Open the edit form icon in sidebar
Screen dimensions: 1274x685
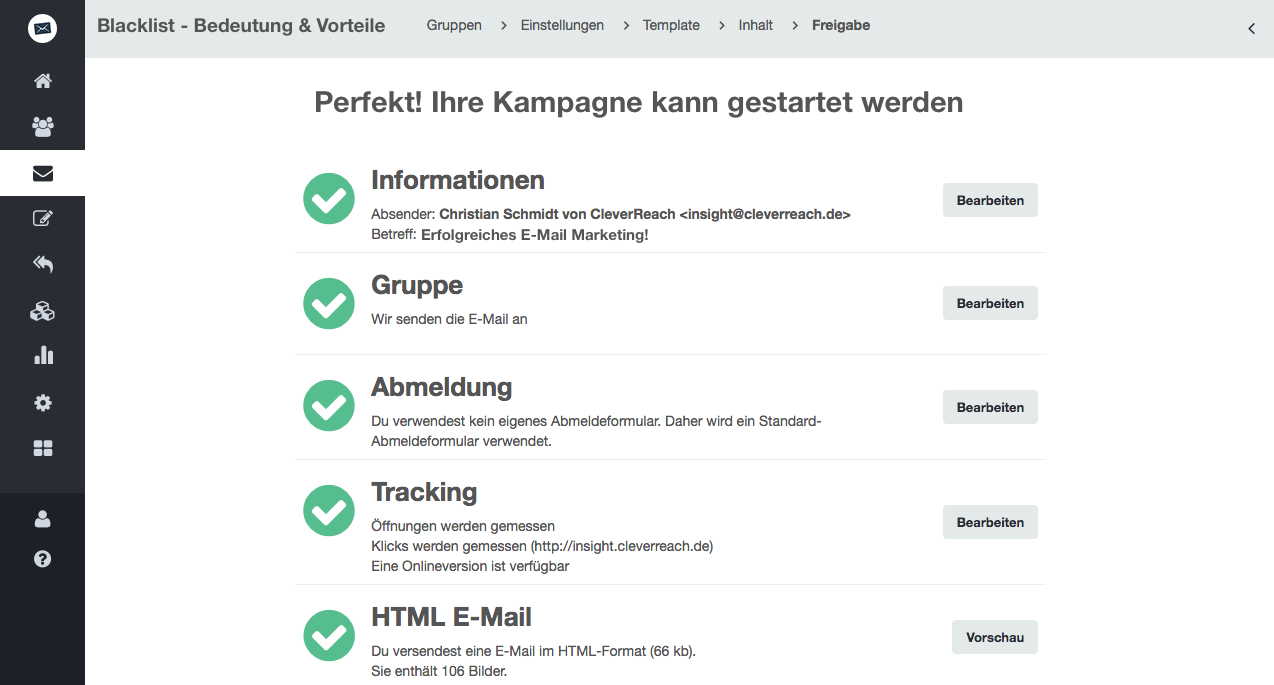pos(42,218)
